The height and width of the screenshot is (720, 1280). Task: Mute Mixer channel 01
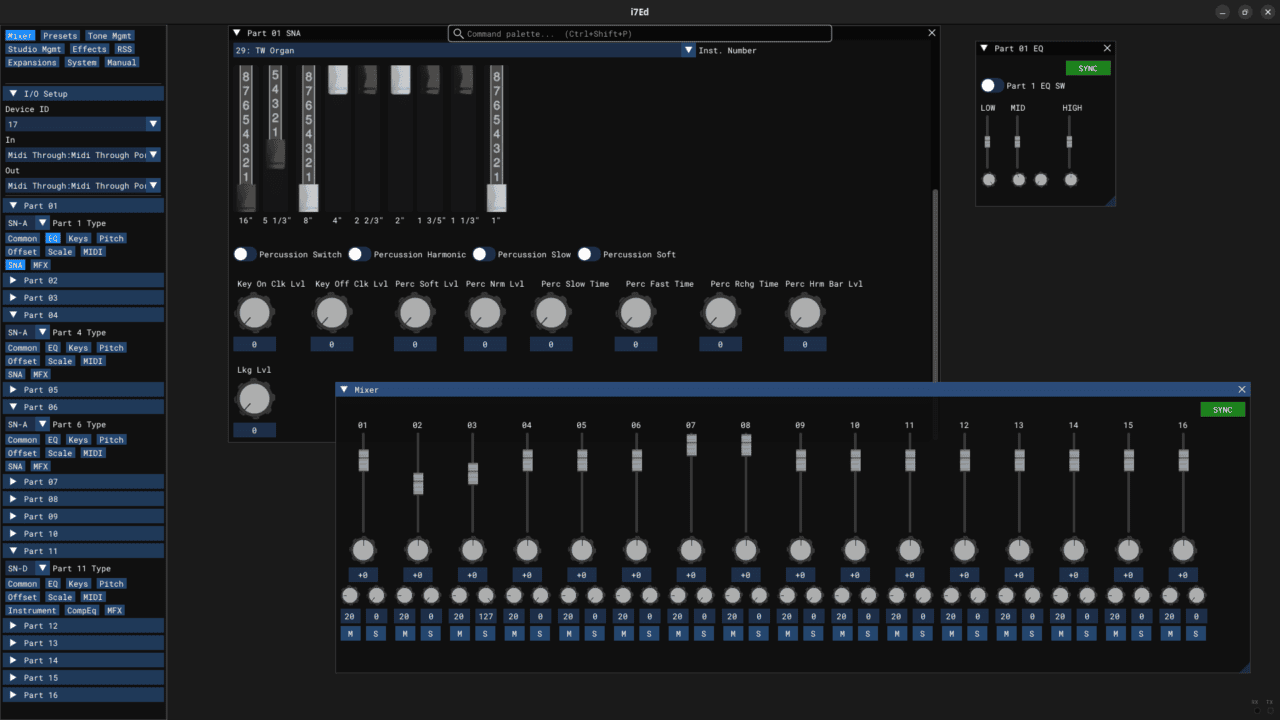[x=351, y=633]
